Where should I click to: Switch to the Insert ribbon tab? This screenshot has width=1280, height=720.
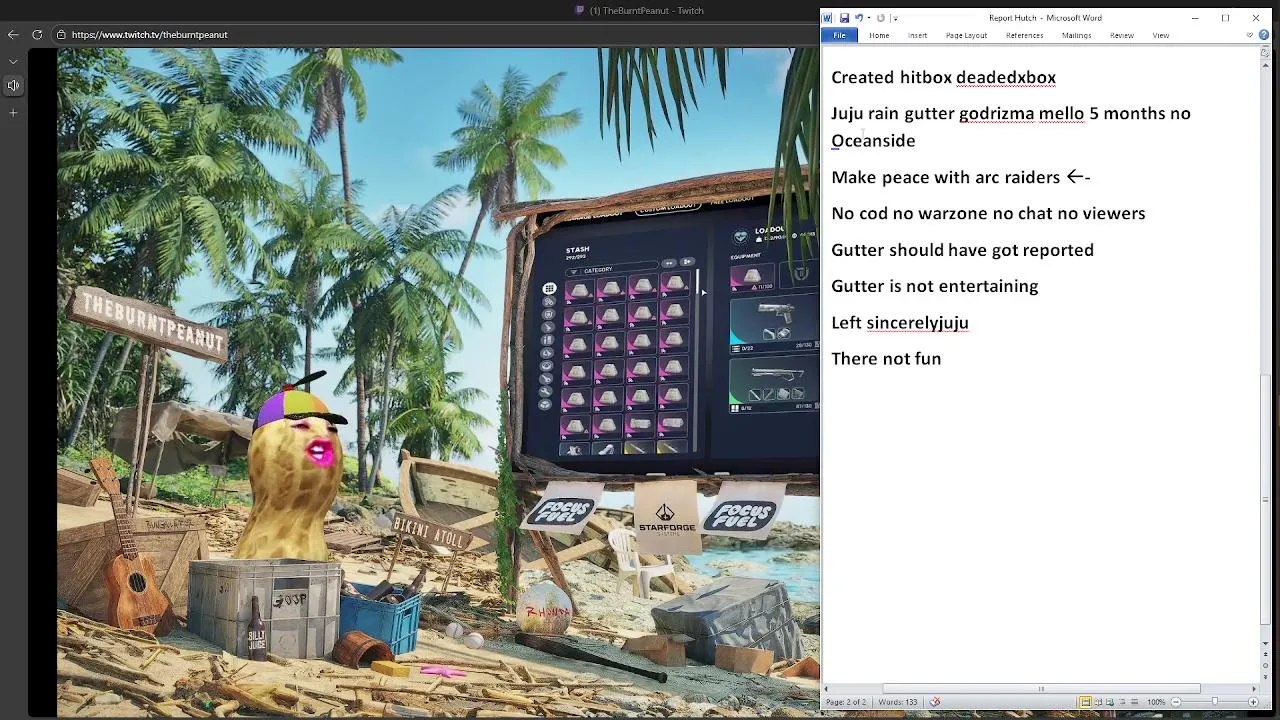[917, 35]
